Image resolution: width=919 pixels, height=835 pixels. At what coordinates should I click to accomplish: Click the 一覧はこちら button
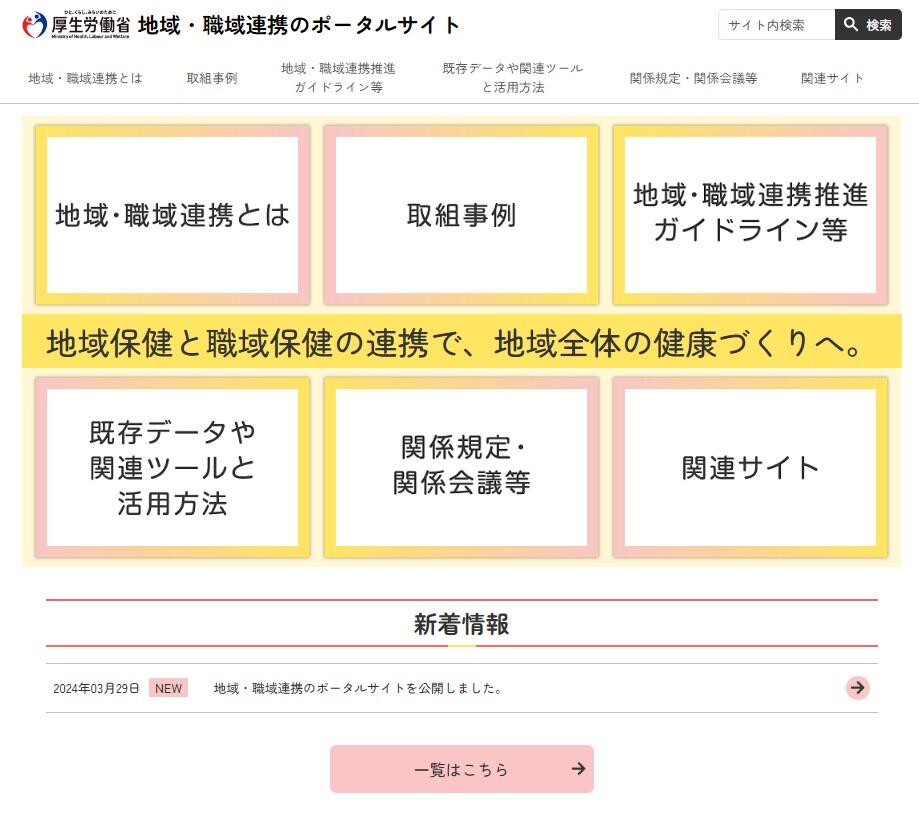tap(461, 769)
